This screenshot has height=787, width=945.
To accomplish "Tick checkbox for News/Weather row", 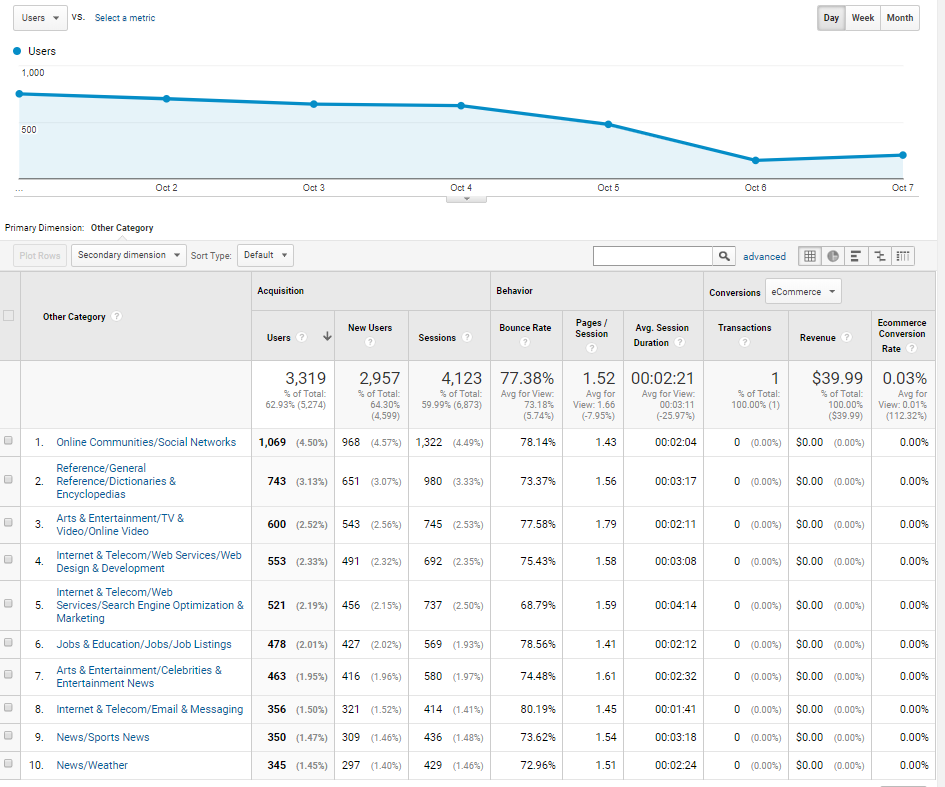I will pyautogui.click(x=9, y=764).
